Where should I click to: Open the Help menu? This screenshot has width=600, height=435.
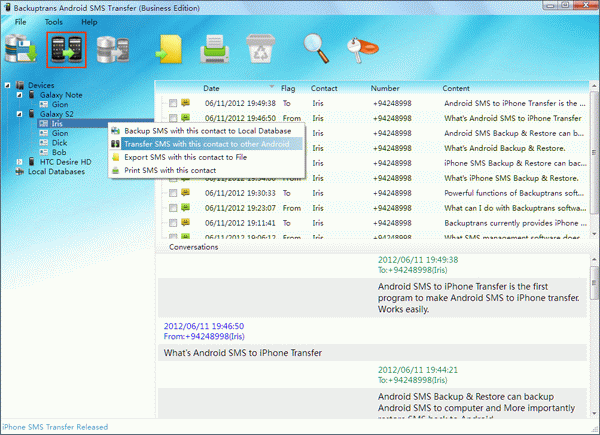pos(89,22)
